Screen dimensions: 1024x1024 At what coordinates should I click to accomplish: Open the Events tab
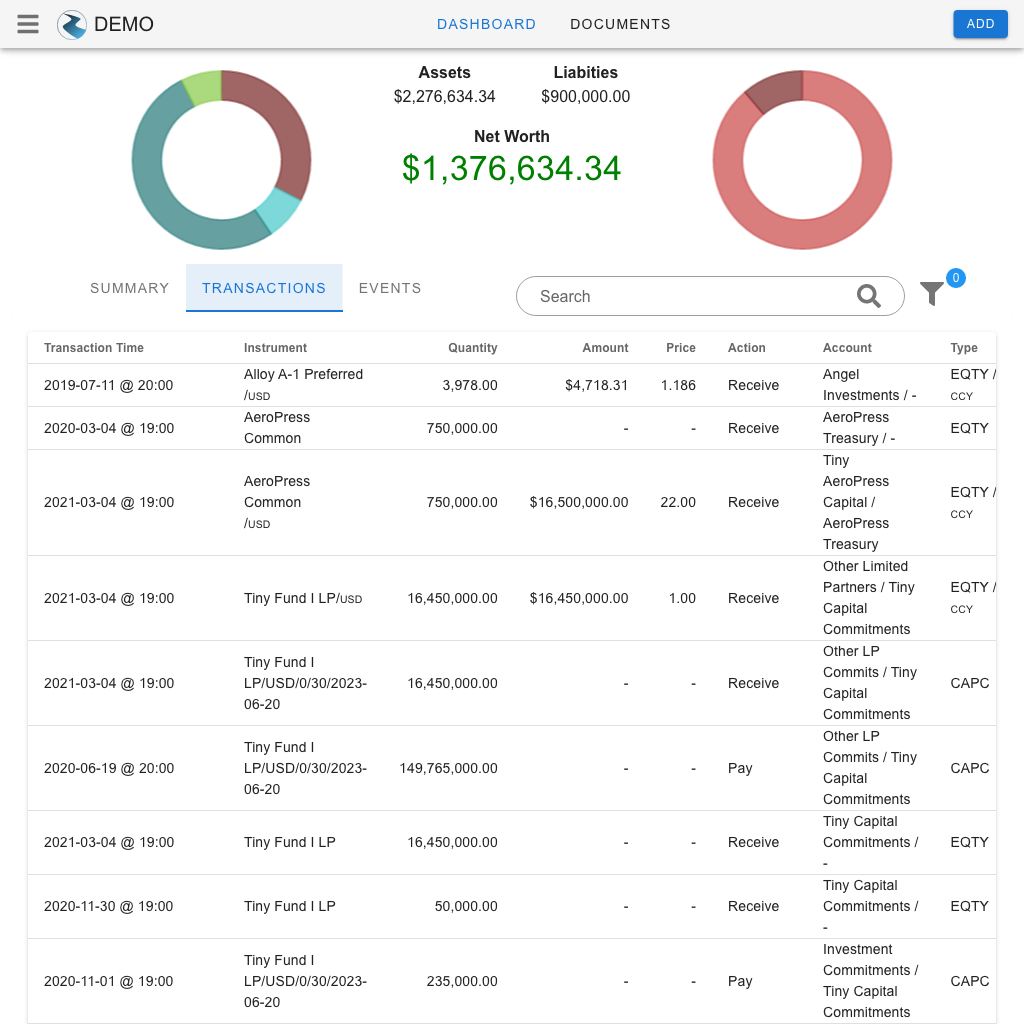[390, 288]
